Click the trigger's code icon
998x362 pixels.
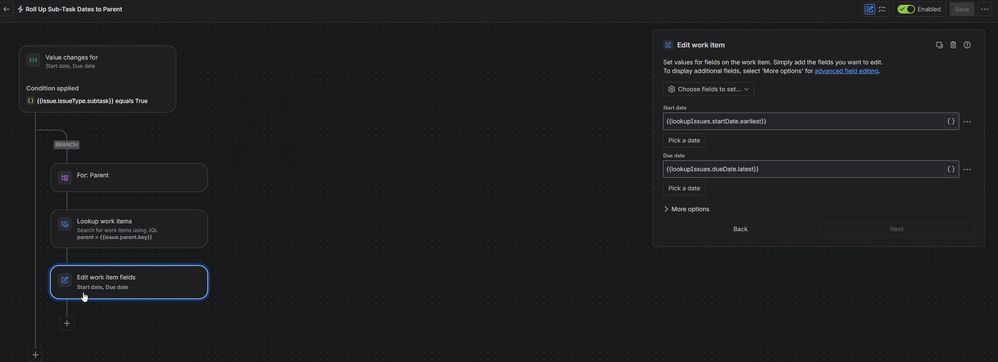tap(33, 60)
